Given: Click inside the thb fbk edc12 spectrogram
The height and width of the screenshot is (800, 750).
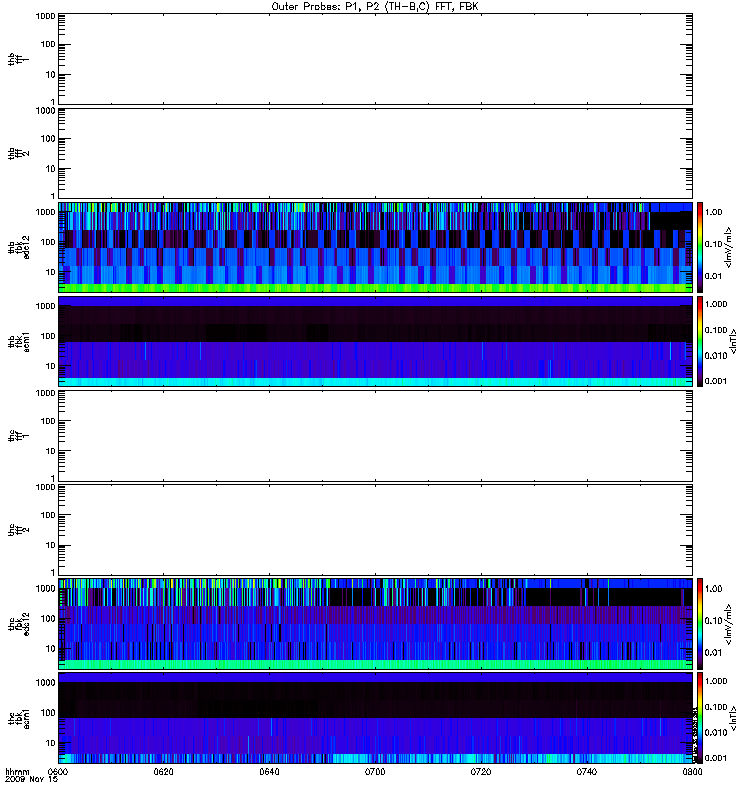Looking at the screenshot, I should (x=375, y=247).
